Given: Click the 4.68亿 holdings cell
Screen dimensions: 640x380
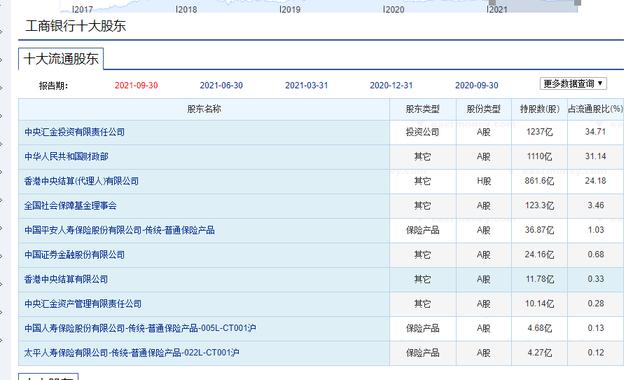Looking at the screenshot, I should [540, 328].
